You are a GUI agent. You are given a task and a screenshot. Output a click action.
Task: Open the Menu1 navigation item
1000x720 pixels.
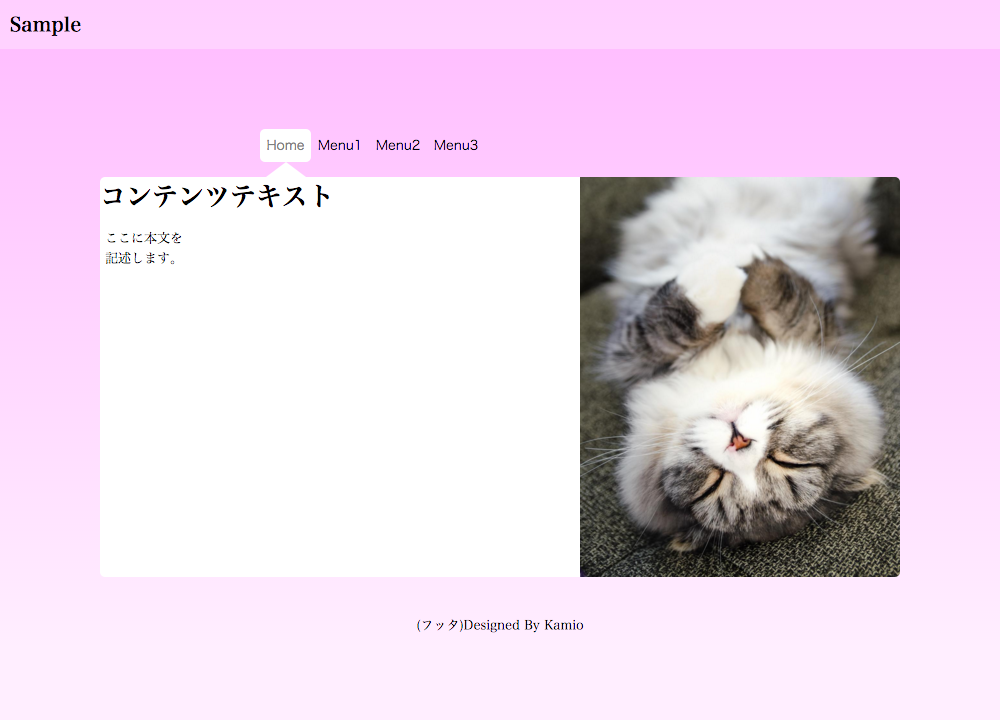339,145
